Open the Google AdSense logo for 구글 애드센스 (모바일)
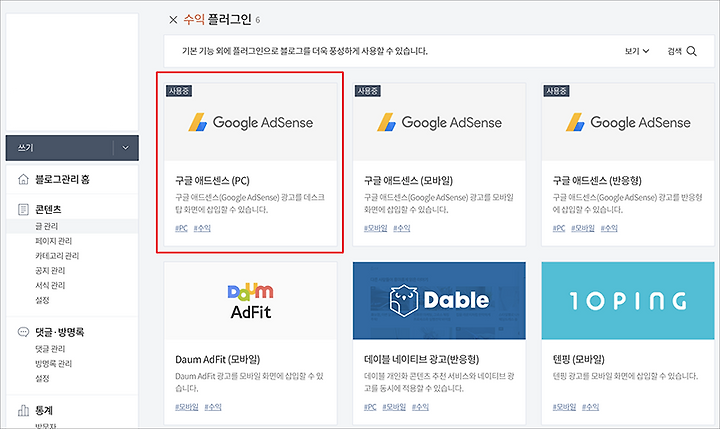The image size is (720, 429). (439, 123)
